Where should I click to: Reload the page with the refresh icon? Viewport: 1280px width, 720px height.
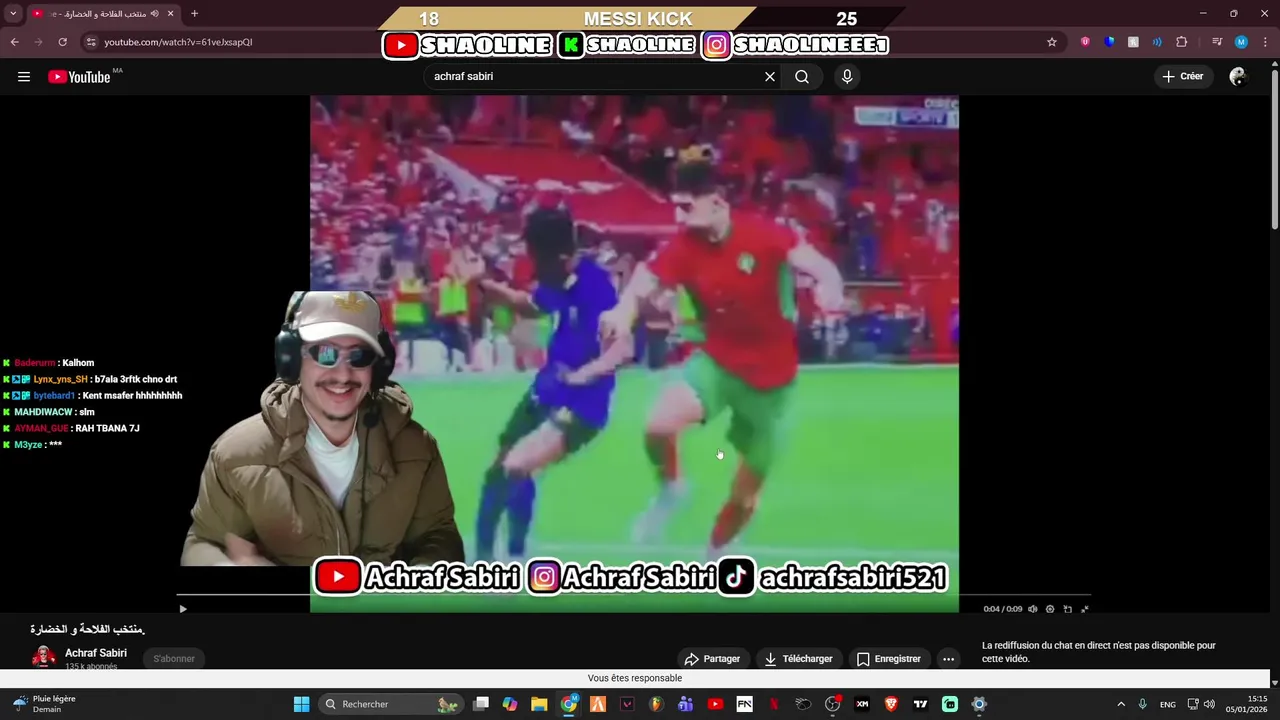(62, 42)
